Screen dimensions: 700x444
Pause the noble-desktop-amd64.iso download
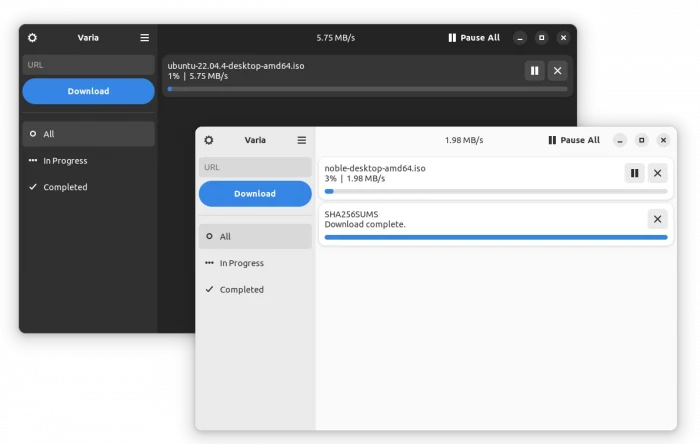634,173
